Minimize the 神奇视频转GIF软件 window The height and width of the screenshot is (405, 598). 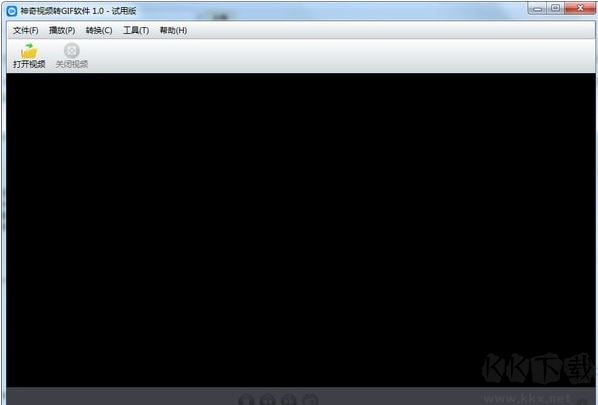tap(537, 8)
